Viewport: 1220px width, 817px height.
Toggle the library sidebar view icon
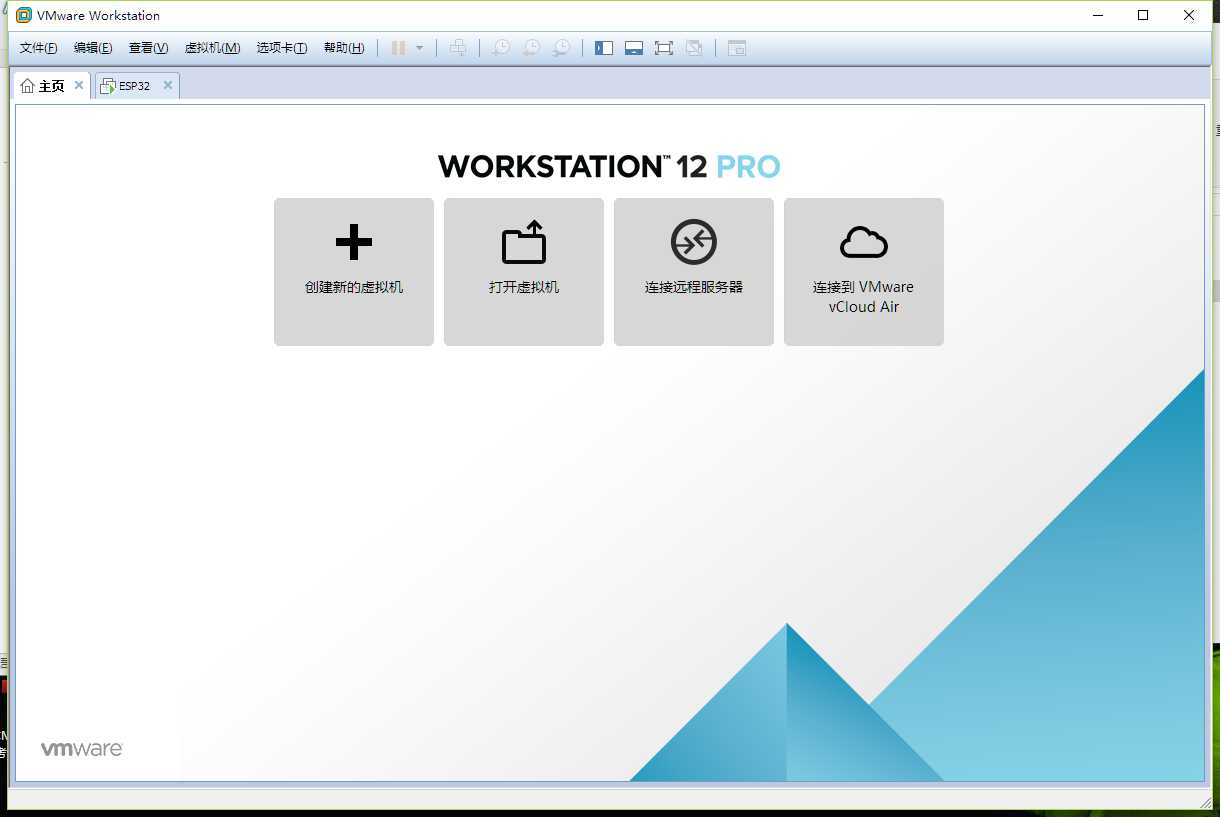(x=604, y=48)
